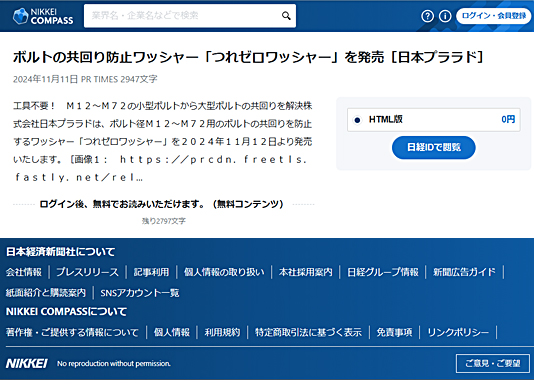
Task: Open 個人情報の取り扱い link
Action: pos(224,272)
